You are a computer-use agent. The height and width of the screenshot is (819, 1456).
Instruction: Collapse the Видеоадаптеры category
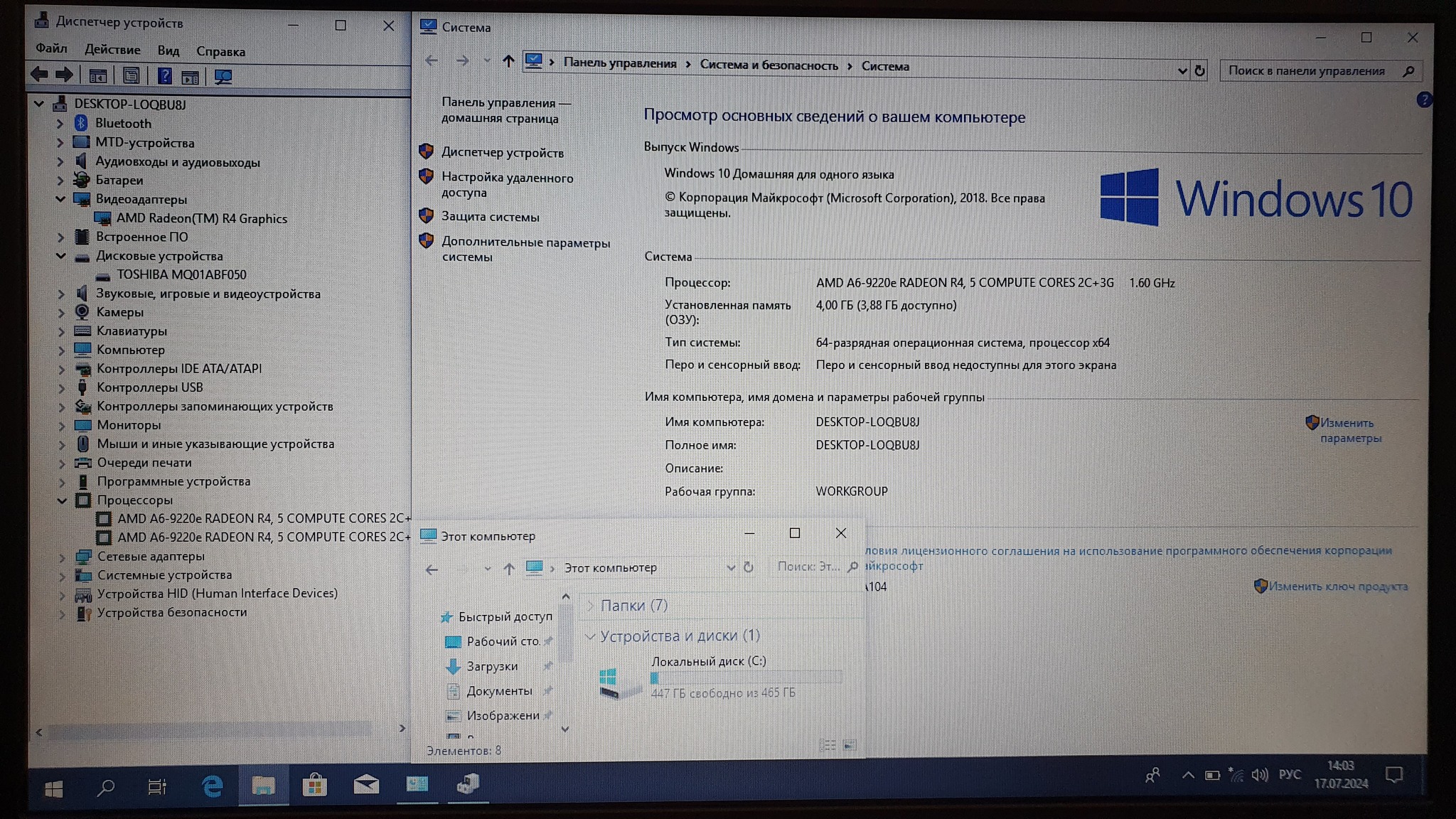pos(60,199)
